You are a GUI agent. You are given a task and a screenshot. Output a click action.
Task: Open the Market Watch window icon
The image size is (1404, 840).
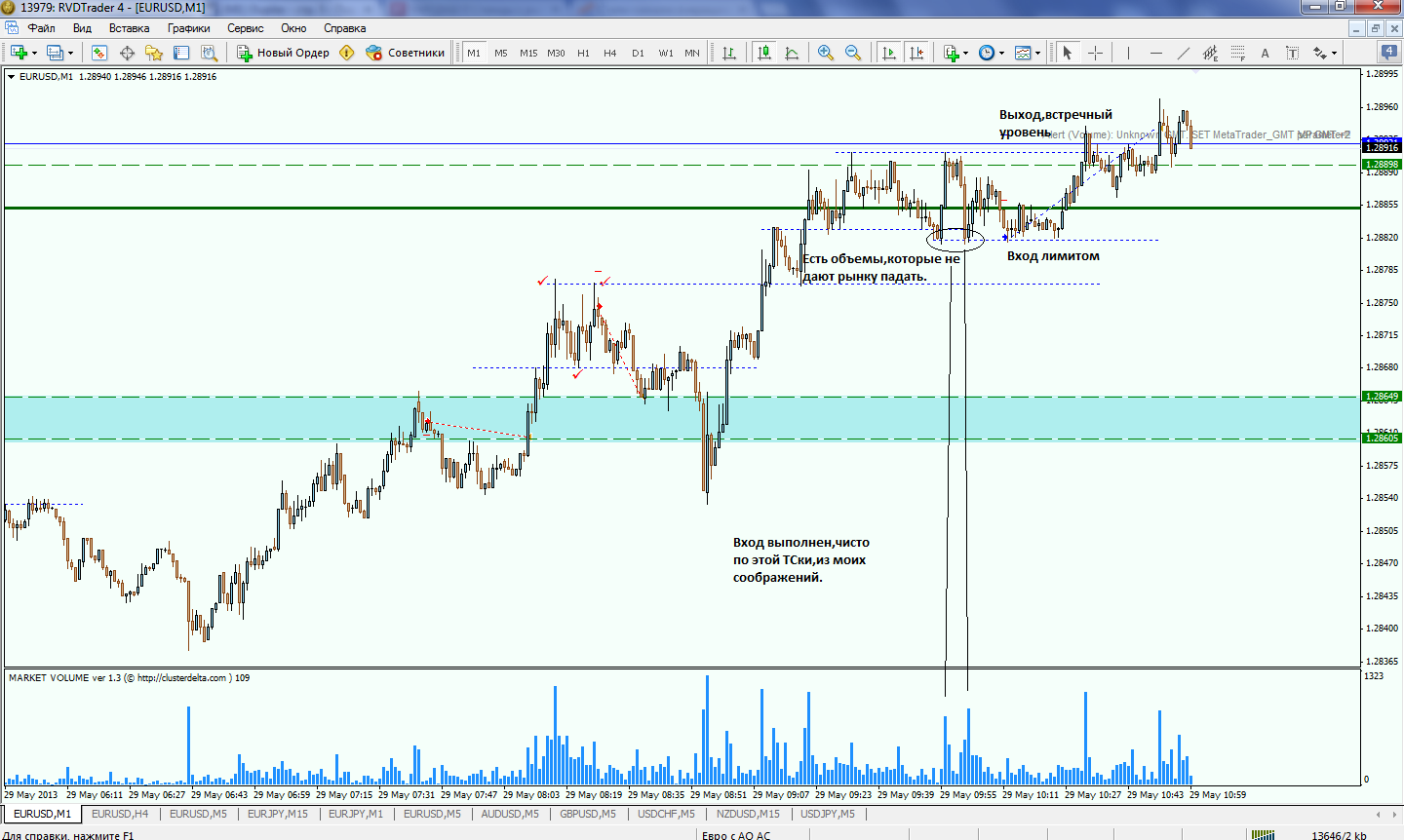(x=99, y=53)
